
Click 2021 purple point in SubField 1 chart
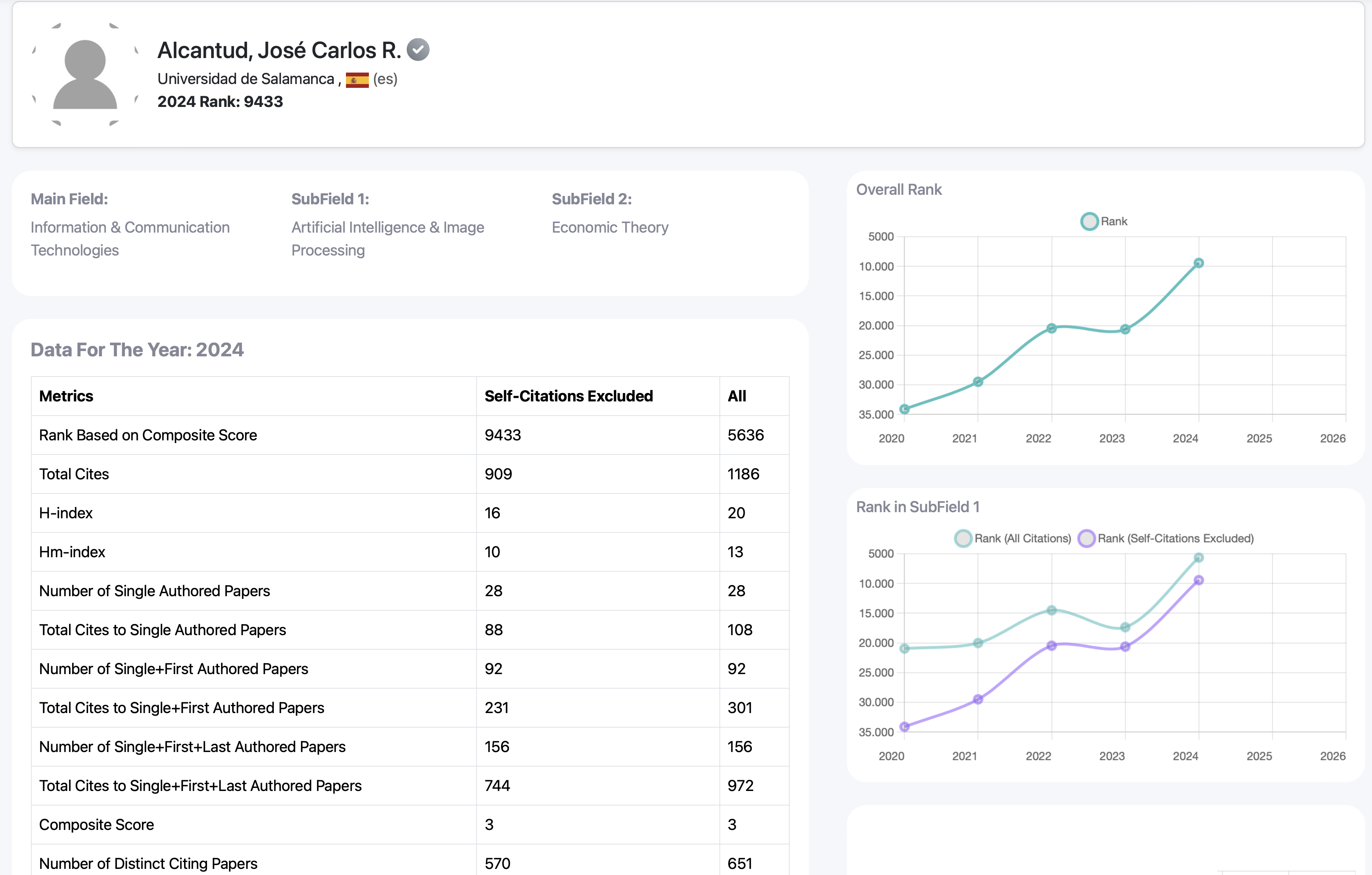pos(978,699)
